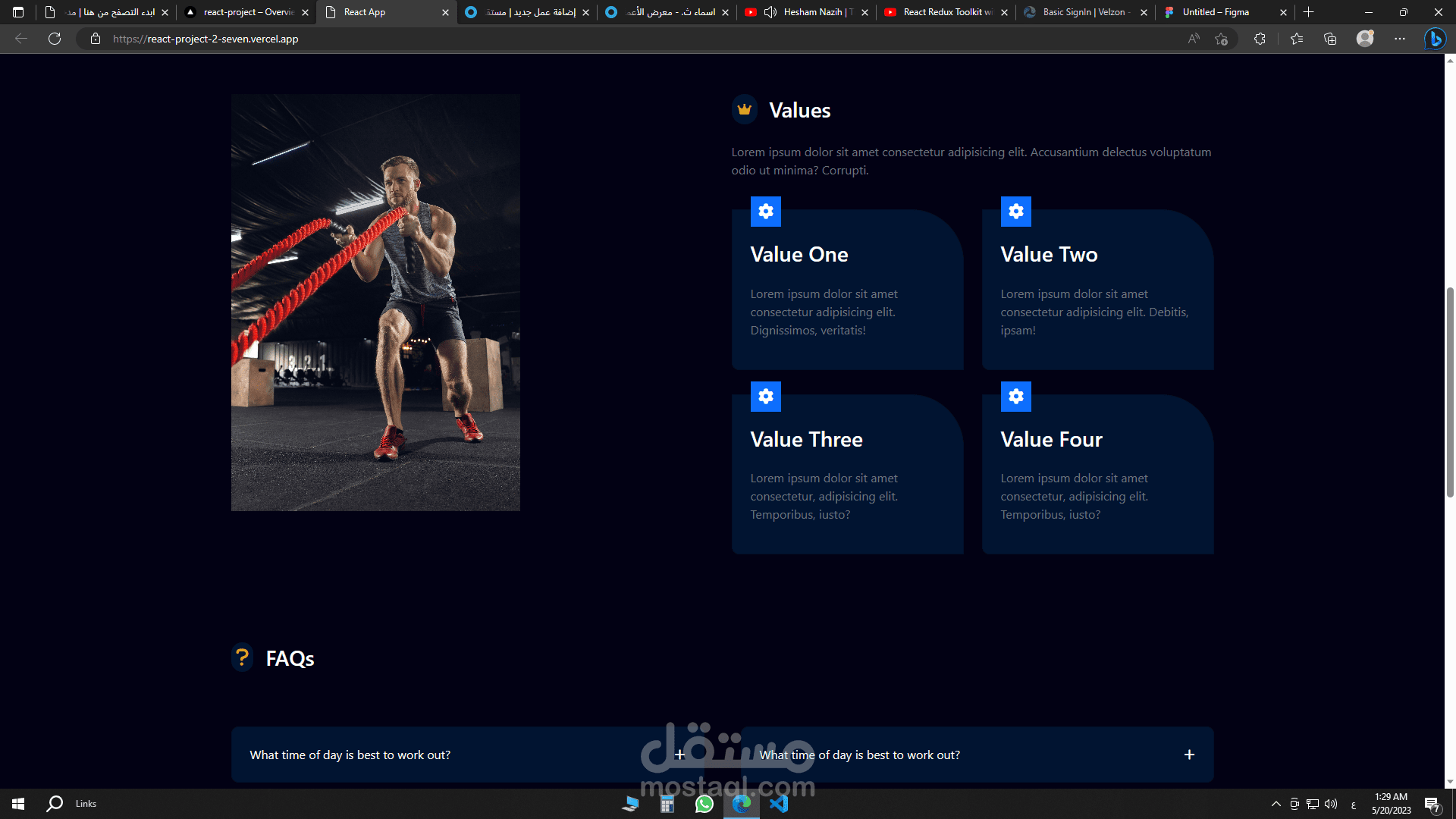Refresh the page with reload icon
1456x819 pixels.
pyautogui.click(x=55, y=39)
